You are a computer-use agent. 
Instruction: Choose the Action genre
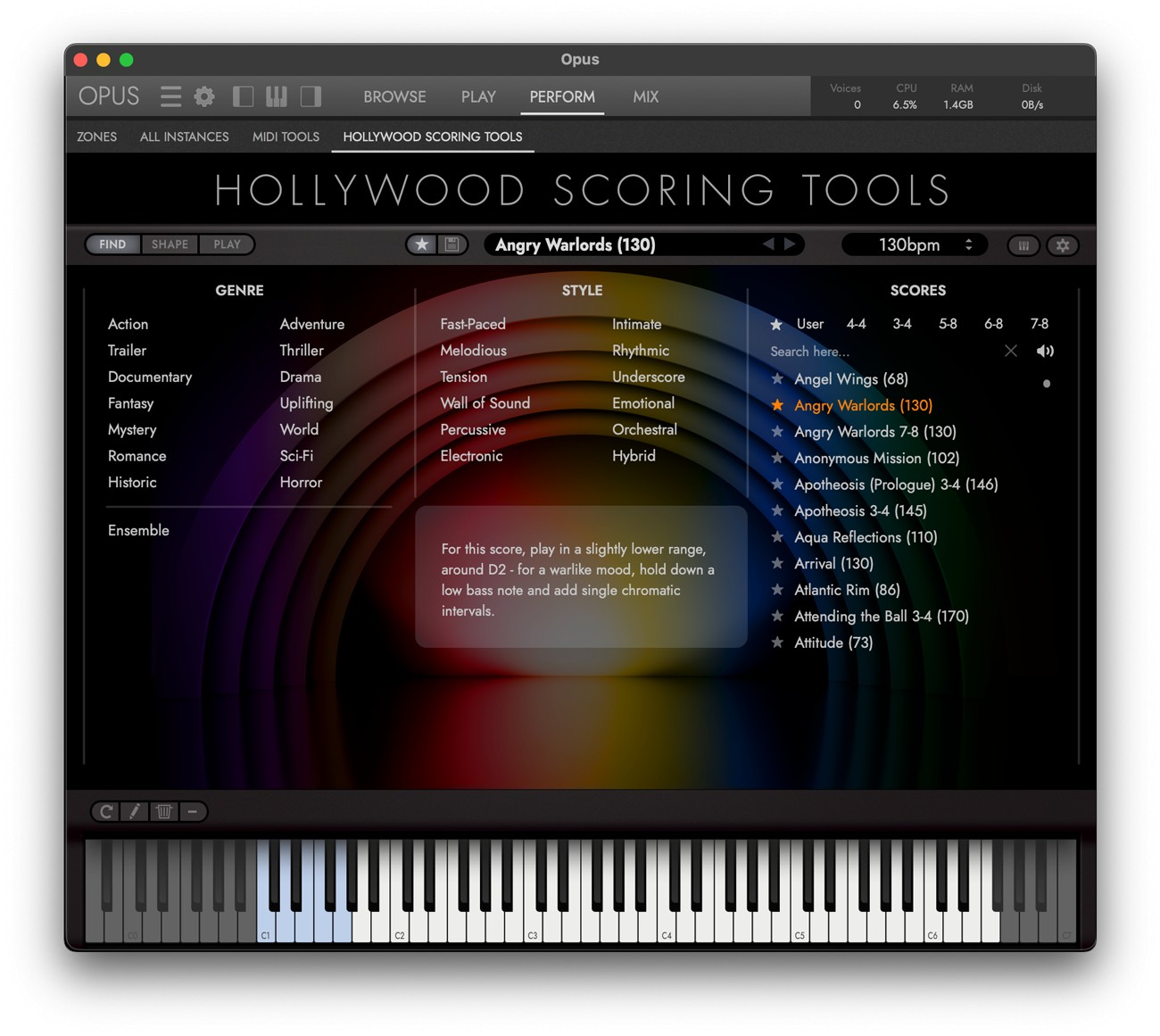(128, 324)
